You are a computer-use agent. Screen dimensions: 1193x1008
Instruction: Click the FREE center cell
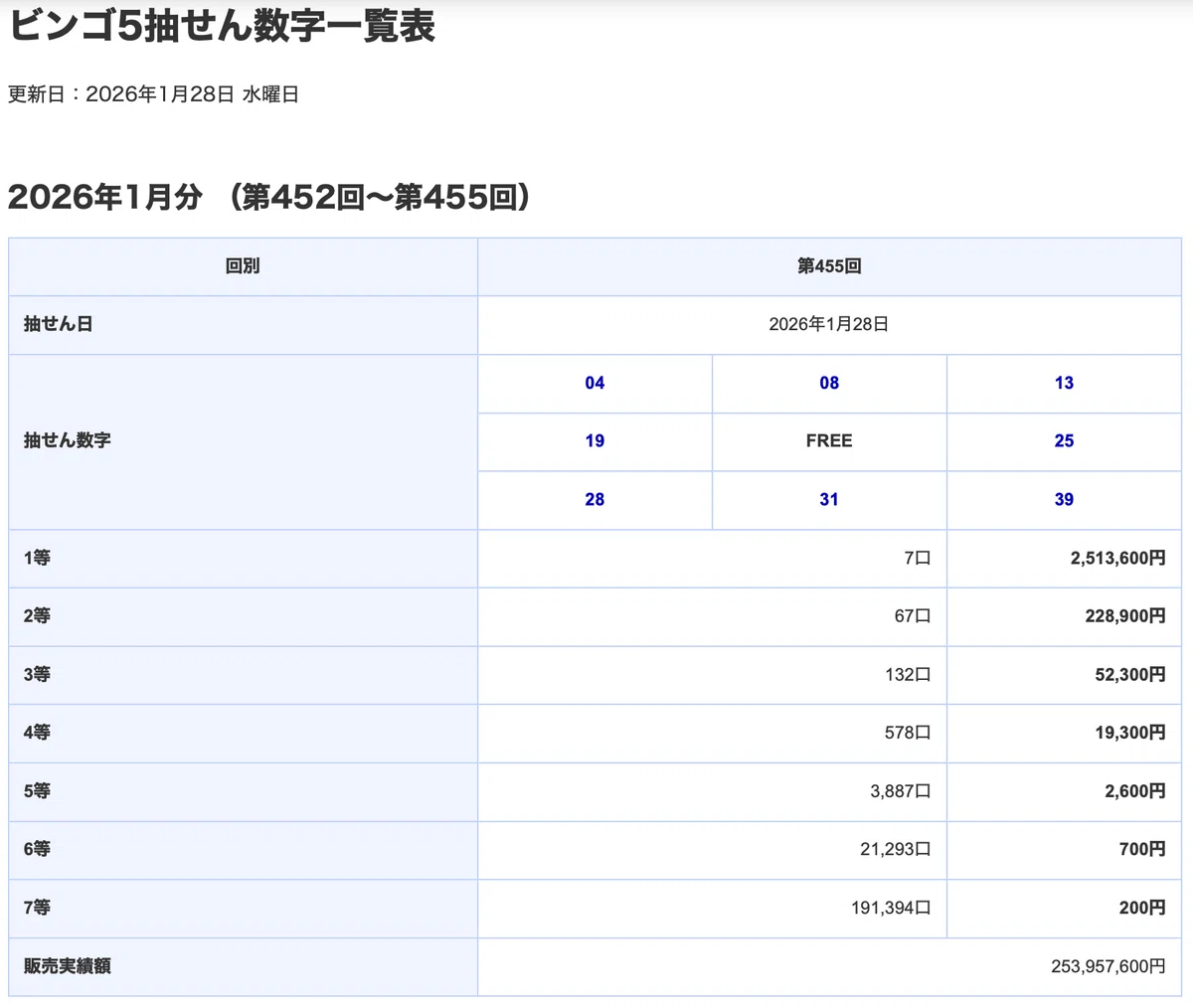[x=829, y=441]
